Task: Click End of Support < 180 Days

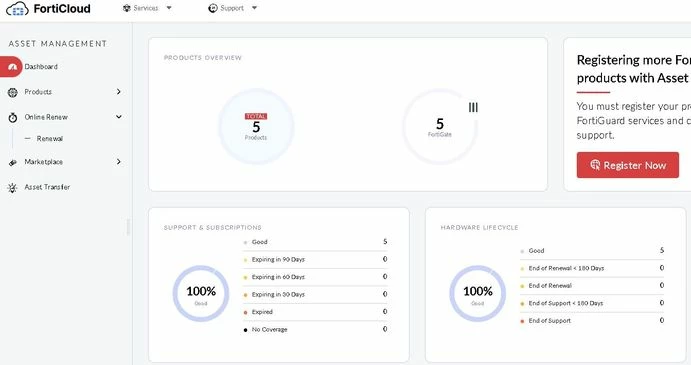Action: point(592,303)
